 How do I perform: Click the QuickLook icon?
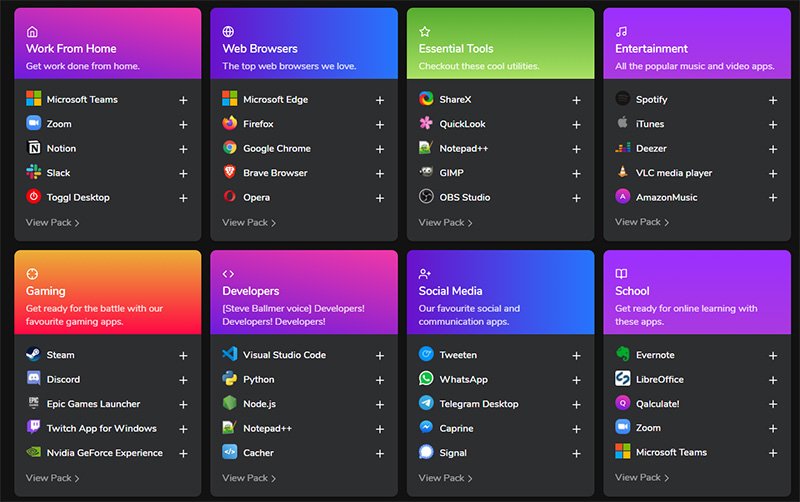coord(426,123)
